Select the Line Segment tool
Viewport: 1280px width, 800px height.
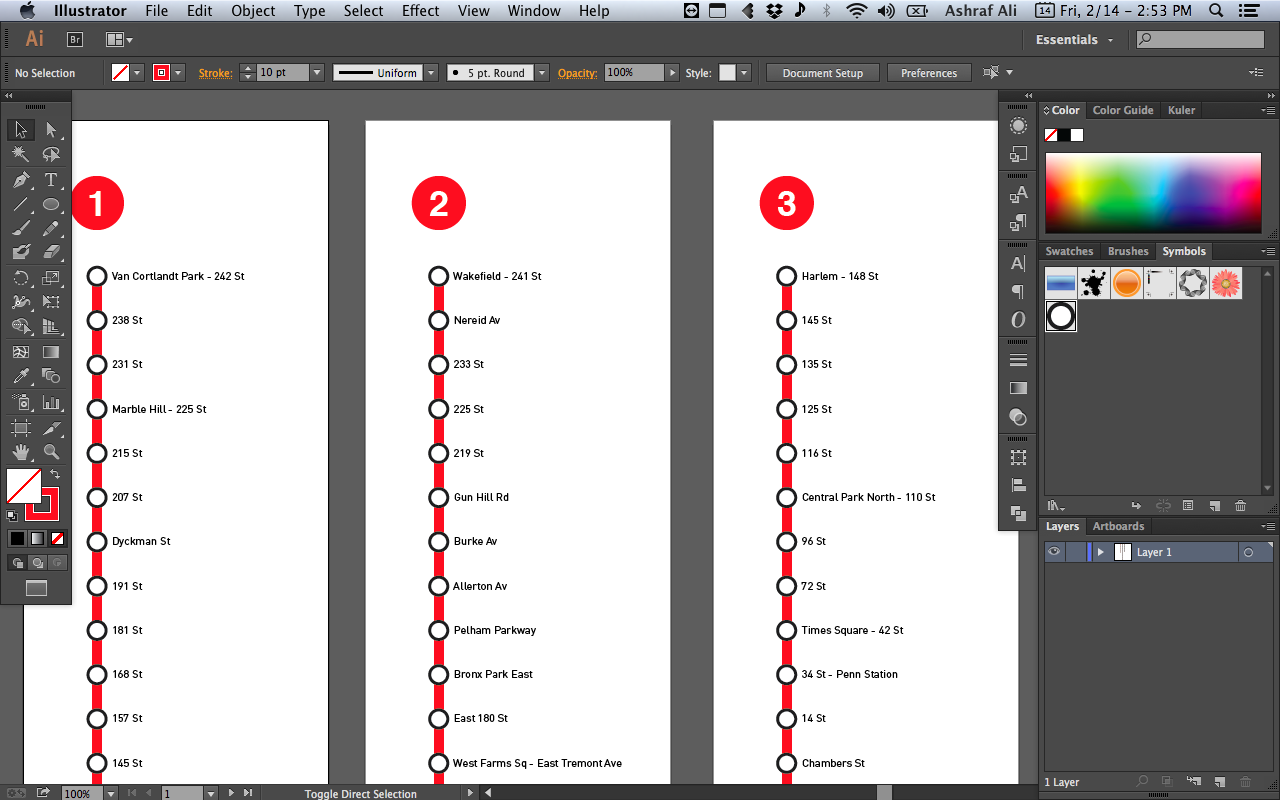pos(21,204)
